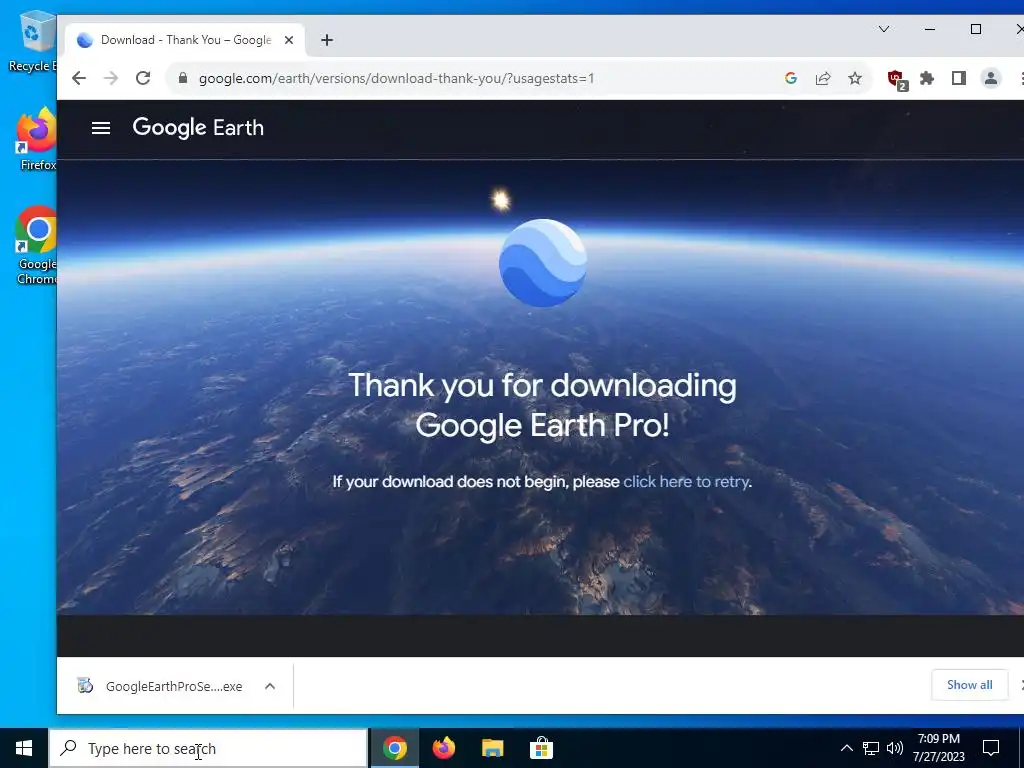The width and height of the screenshot is (1024, 768).
Task: Open the network tray icon
Action: pyautogui.click(x=871, y=748)
